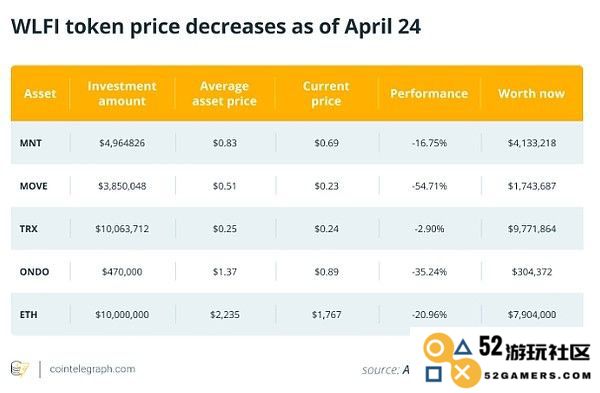Click the TRX asset row label
This screenshot has height=393, width=600.
coord(29,229)
